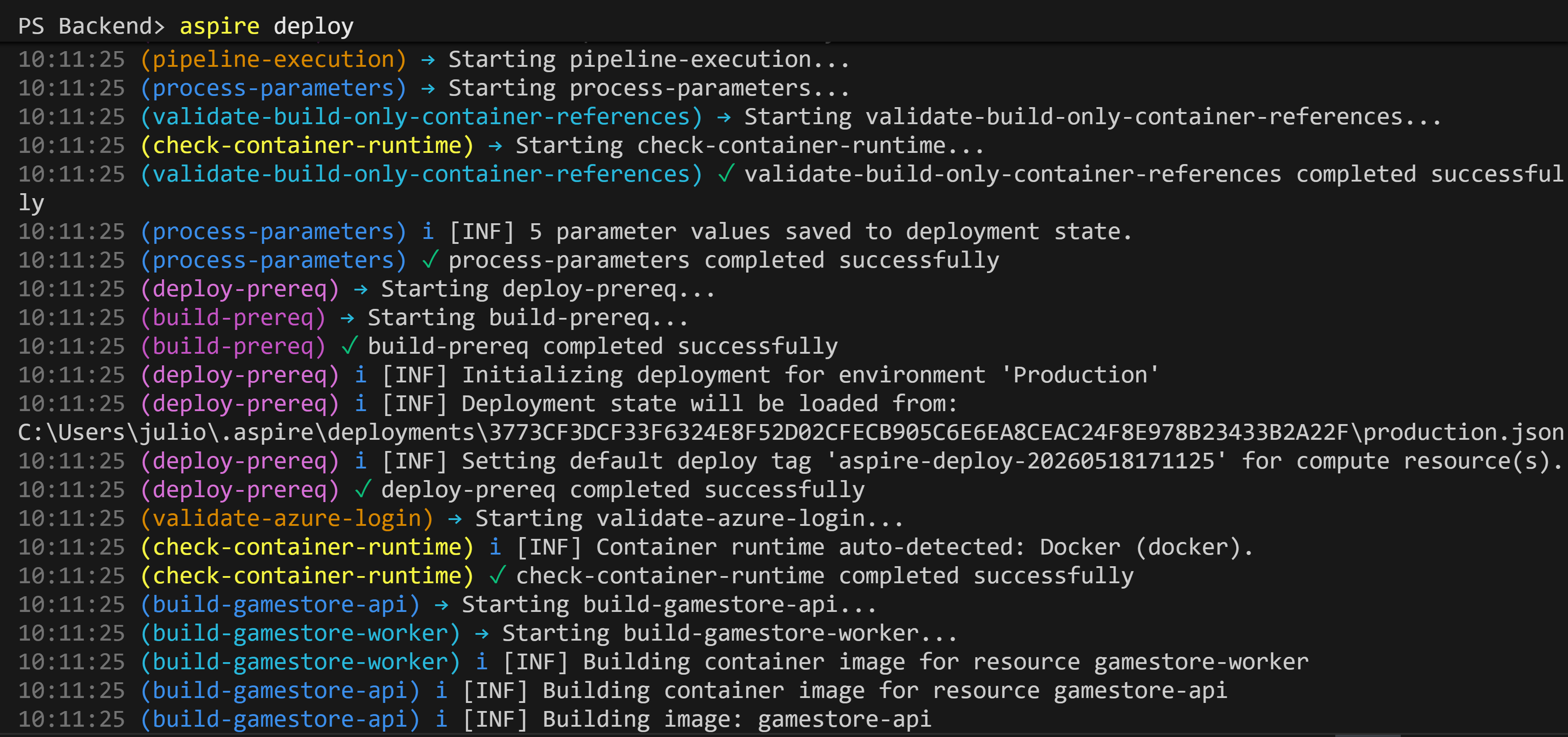The image size is (1568, 737).
Task: Click arrow icon on pipeline-execution line
Action: click(428, 60)
